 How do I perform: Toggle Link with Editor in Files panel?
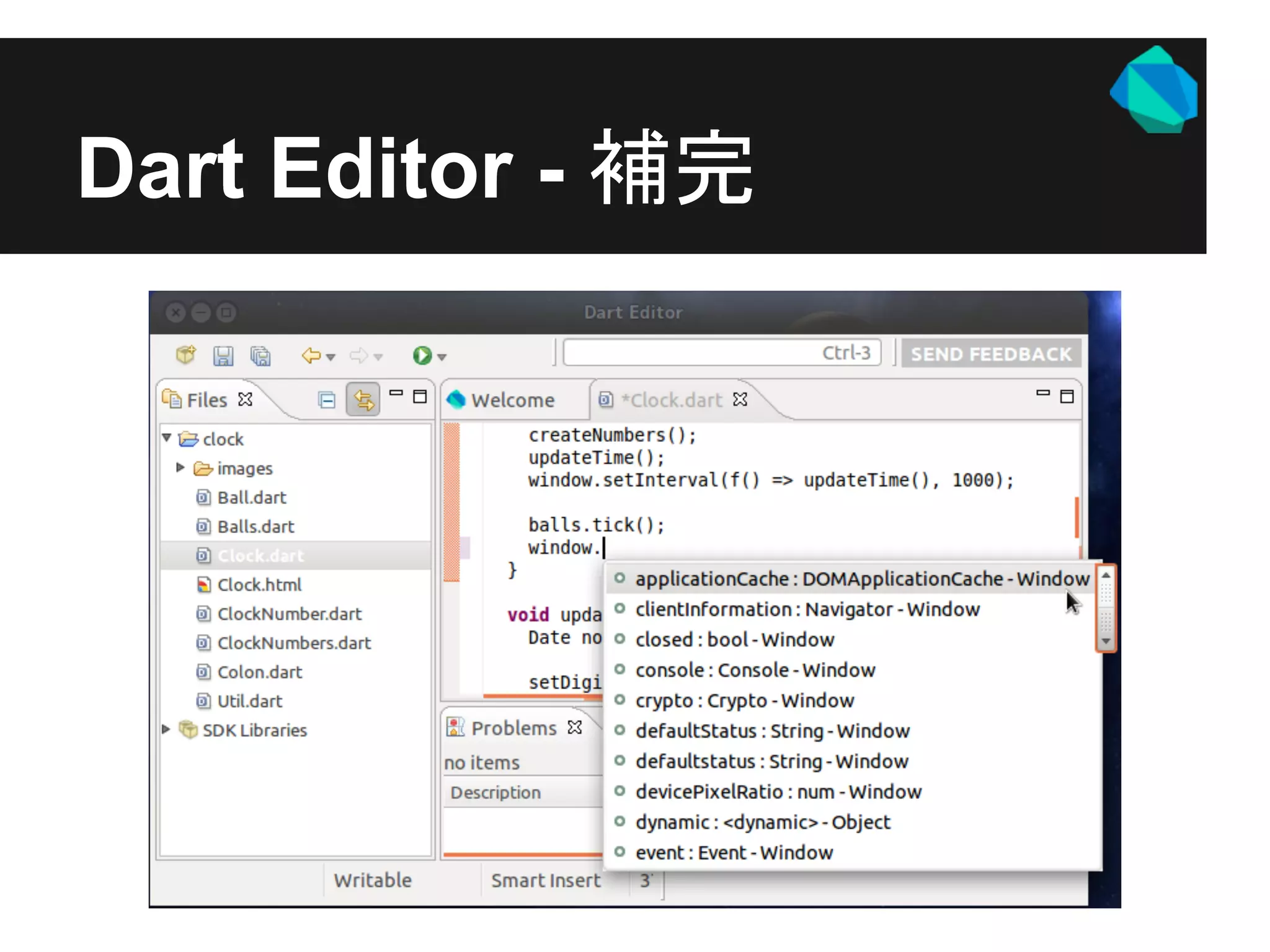[363, 400]
